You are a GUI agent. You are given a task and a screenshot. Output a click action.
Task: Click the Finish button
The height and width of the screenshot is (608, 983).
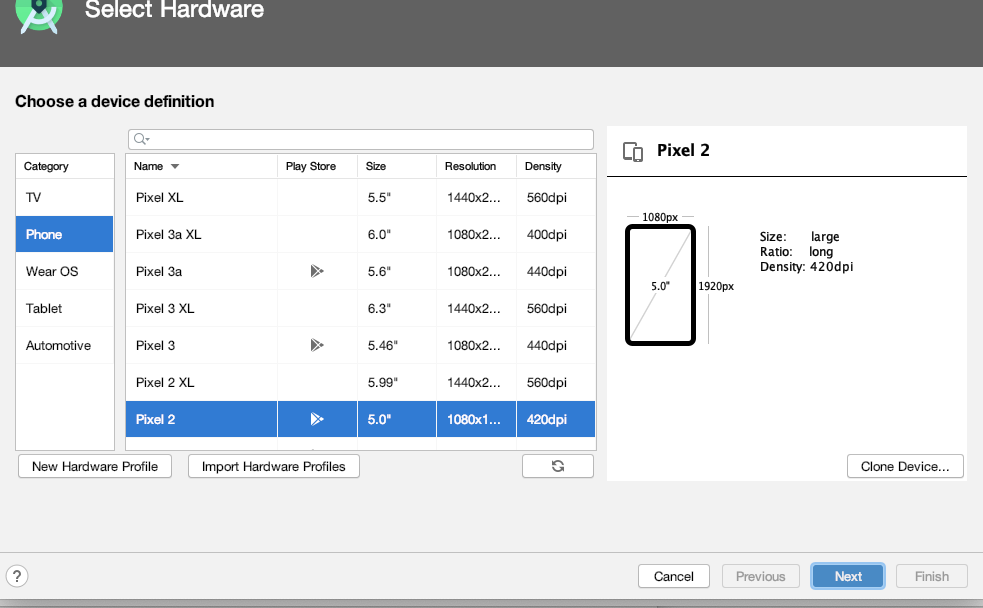(x=932, y=576)
